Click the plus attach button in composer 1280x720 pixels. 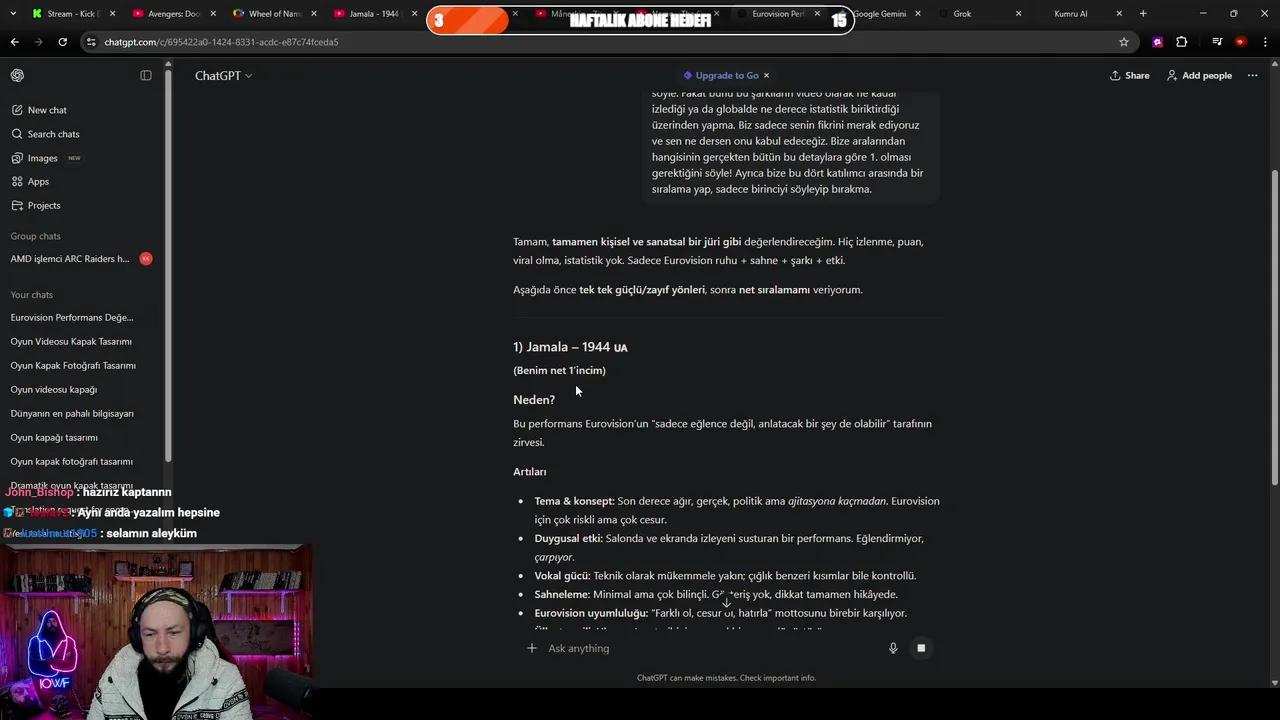click(531, 648)
